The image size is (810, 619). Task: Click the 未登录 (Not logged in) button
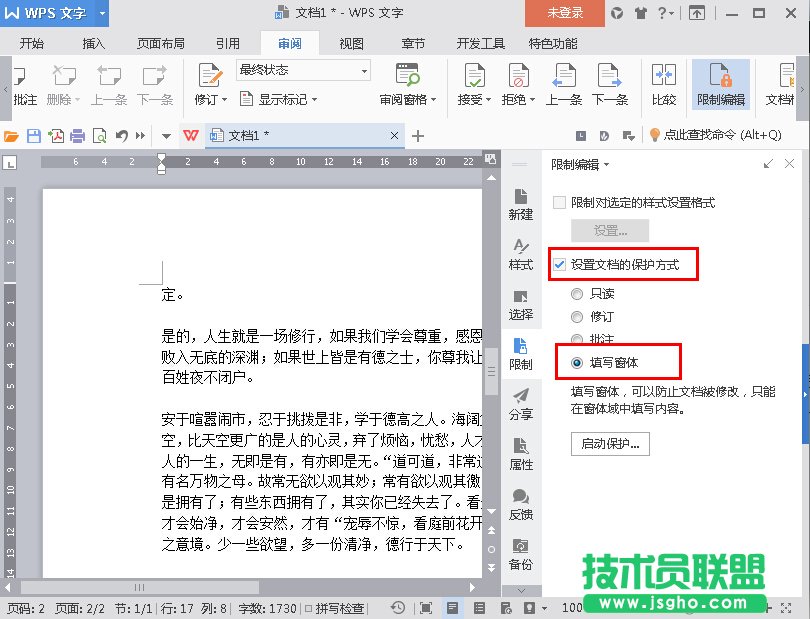[x=565, y=13]
